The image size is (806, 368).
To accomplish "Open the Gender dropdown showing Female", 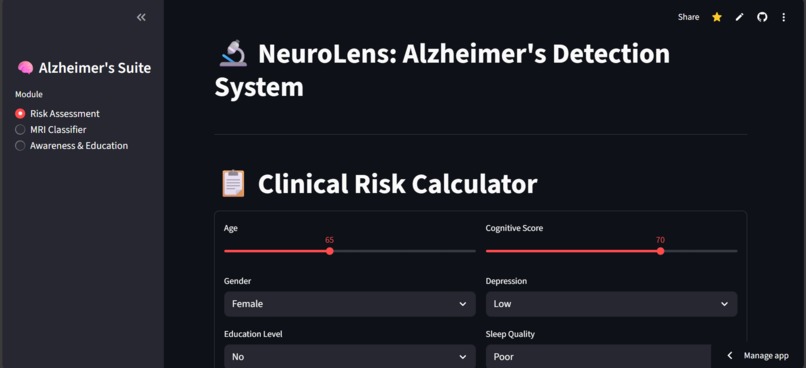I will click(x=350, y=304).
